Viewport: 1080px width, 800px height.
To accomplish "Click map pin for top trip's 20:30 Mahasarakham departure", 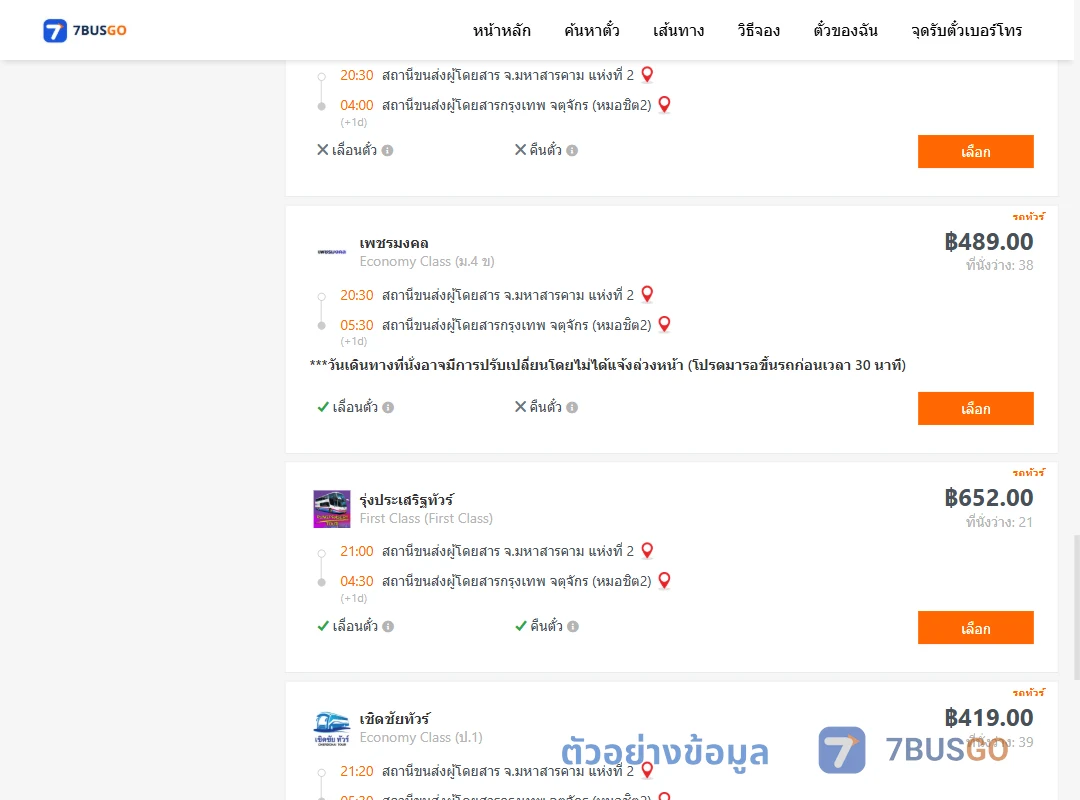I will click(647, 74).
